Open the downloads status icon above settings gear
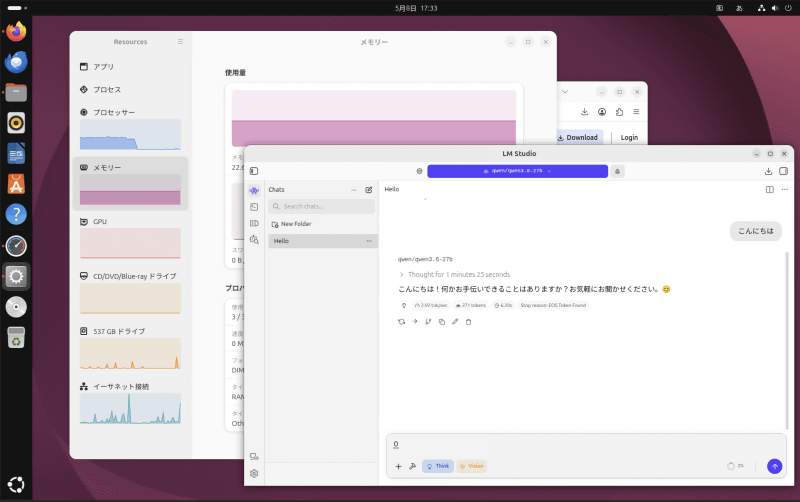The width and height of the screenshot is (800, 502). tap(254, 457)
